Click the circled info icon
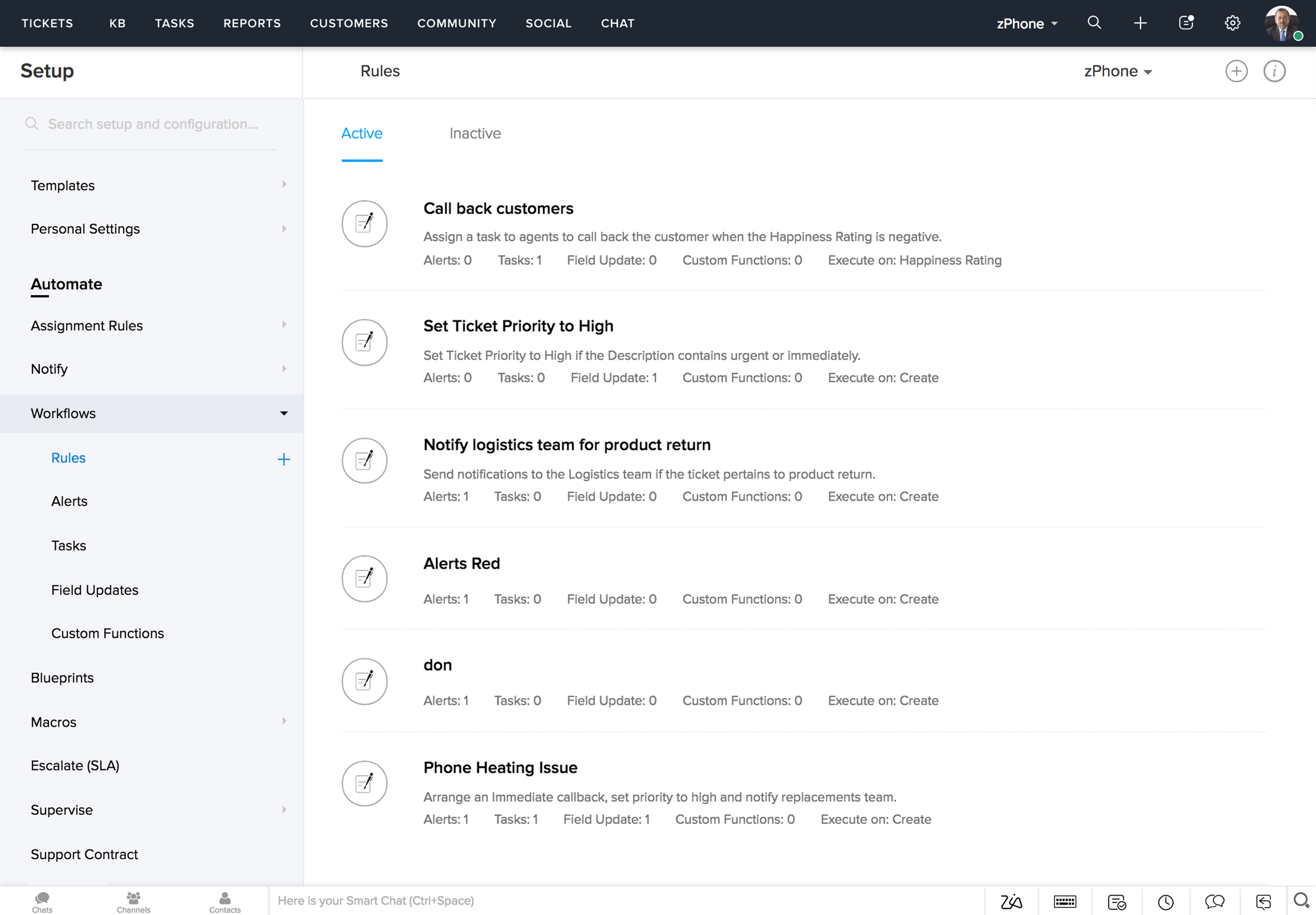 [1274, 71]
